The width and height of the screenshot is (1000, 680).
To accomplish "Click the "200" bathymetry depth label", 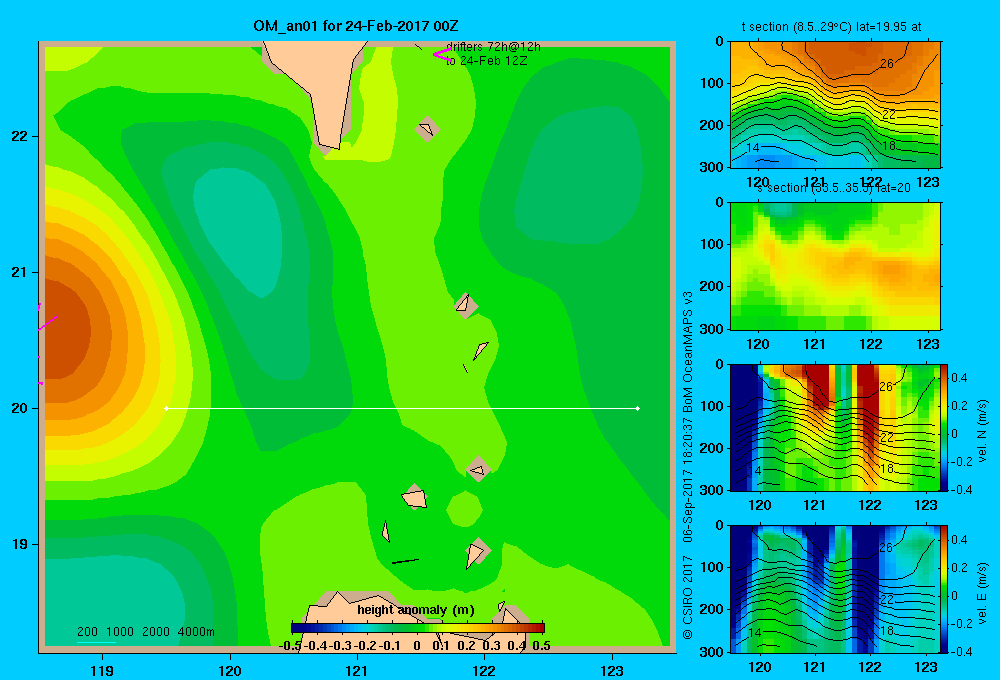I will pos(87,632).
